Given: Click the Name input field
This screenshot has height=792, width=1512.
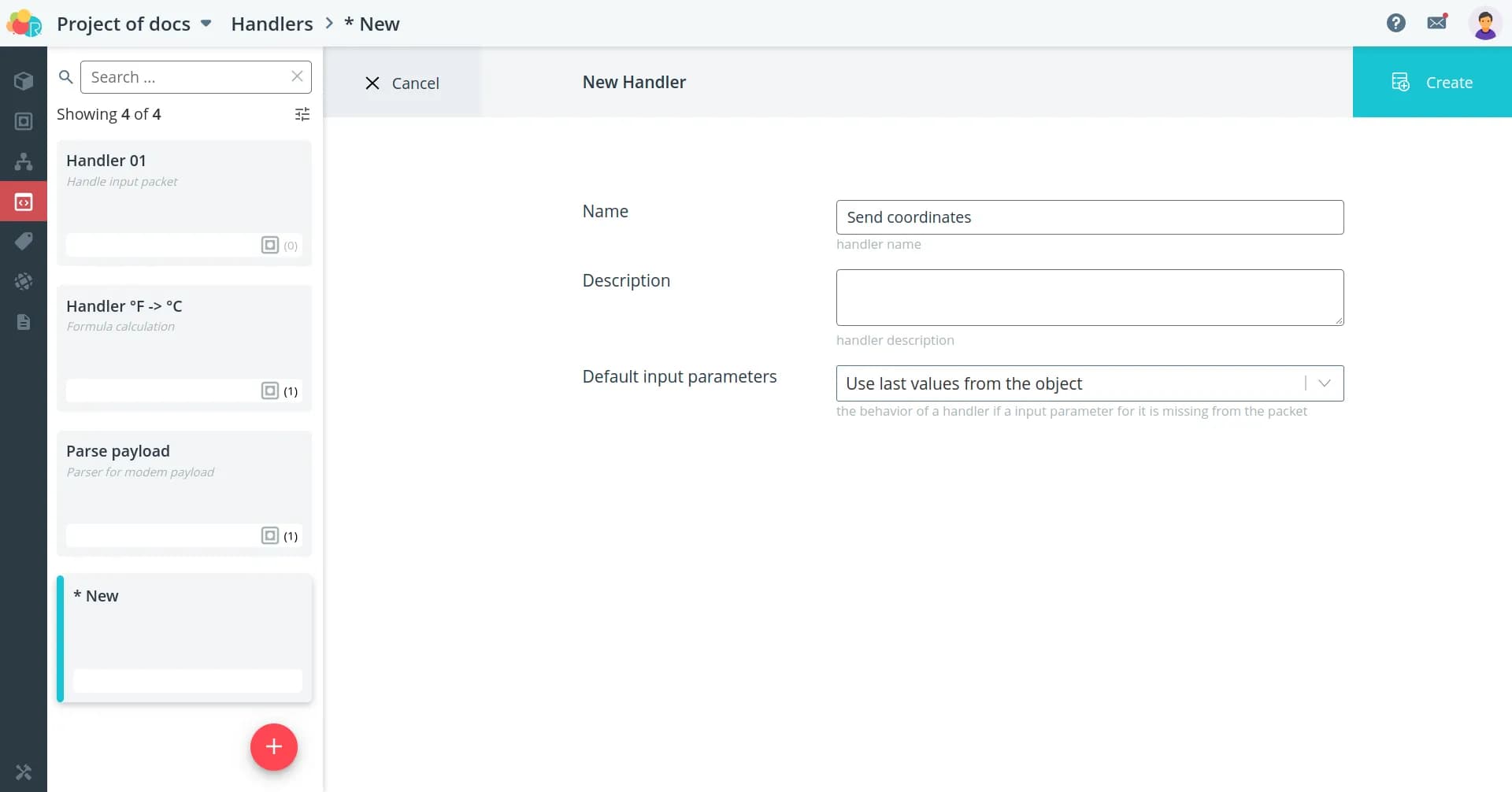Looking at the screenshot, I should point(1089,217).
